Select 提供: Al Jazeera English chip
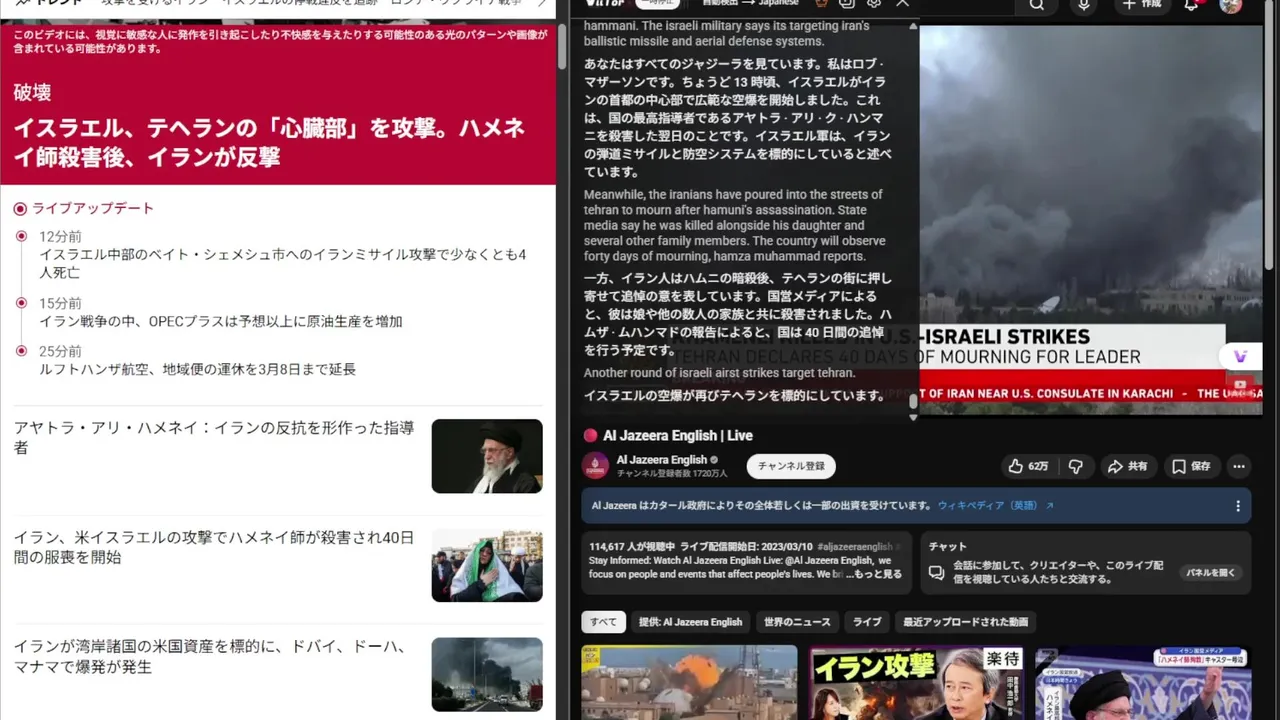The width and height of the screenshot is (1280, 720). click(x=690, y=622)
